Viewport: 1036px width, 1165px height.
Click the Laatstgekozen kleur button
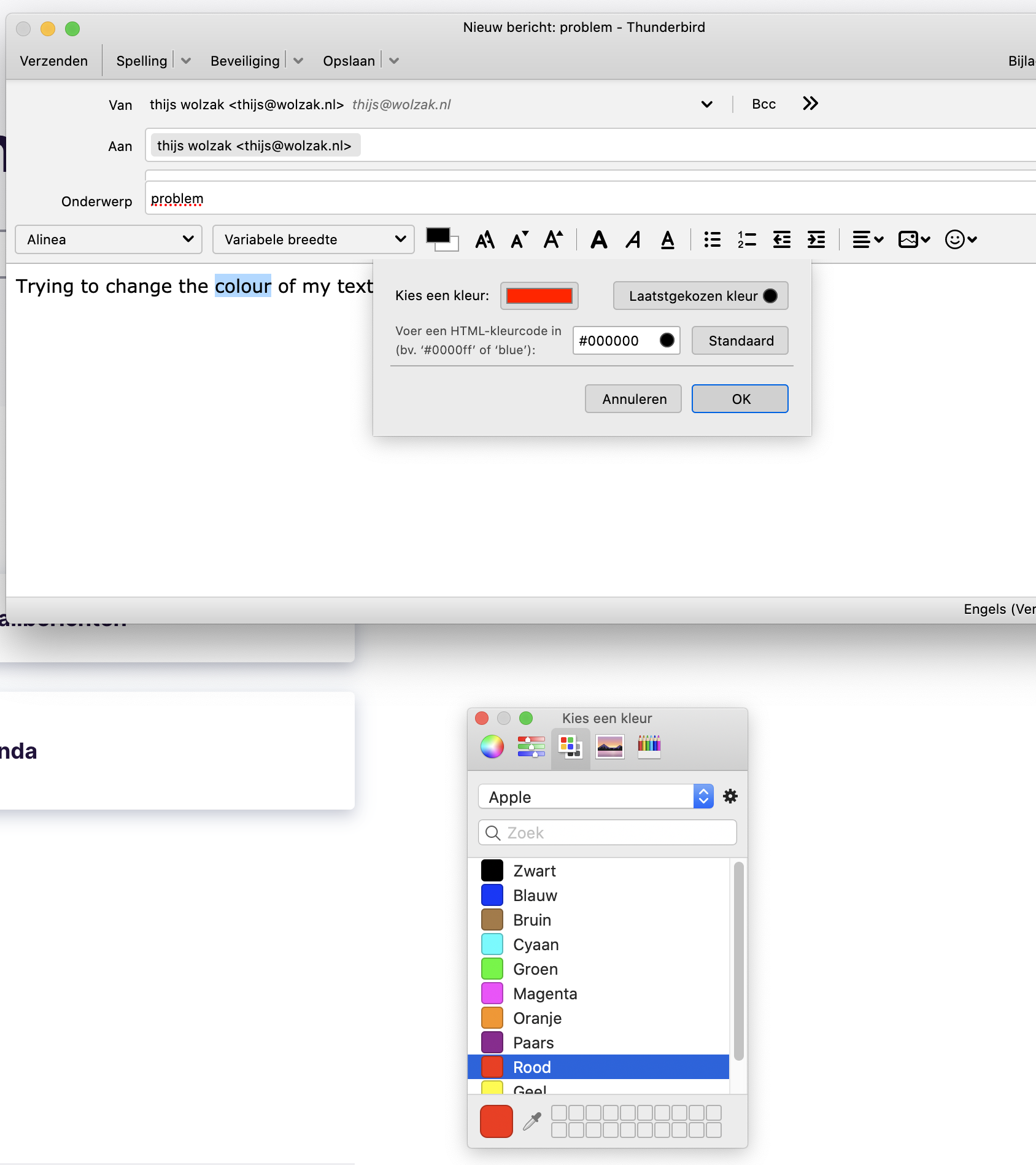pos(701,296)
